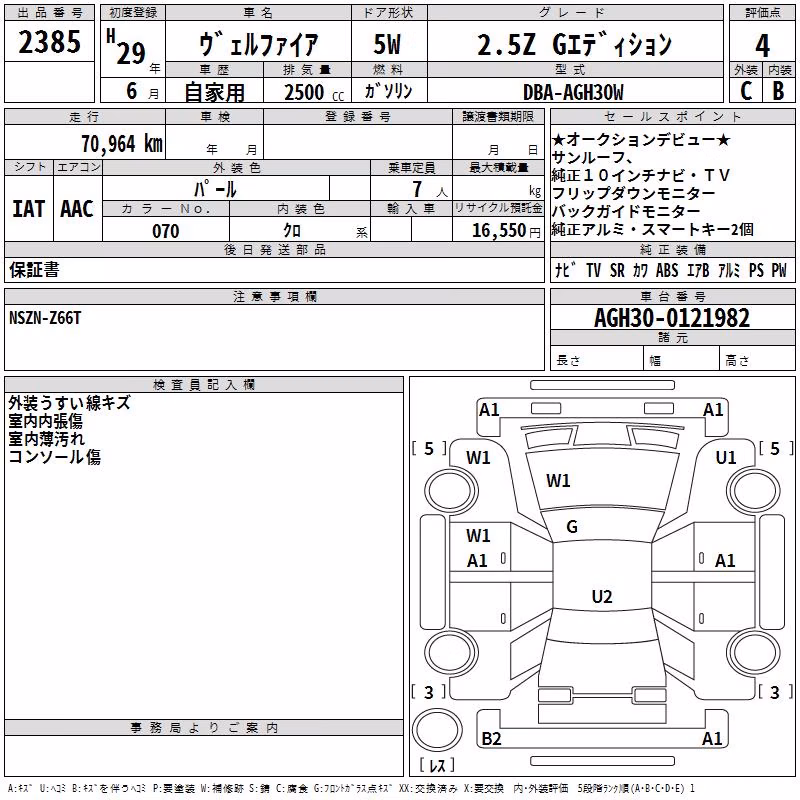Click the SR equipment code

(617, 270)
